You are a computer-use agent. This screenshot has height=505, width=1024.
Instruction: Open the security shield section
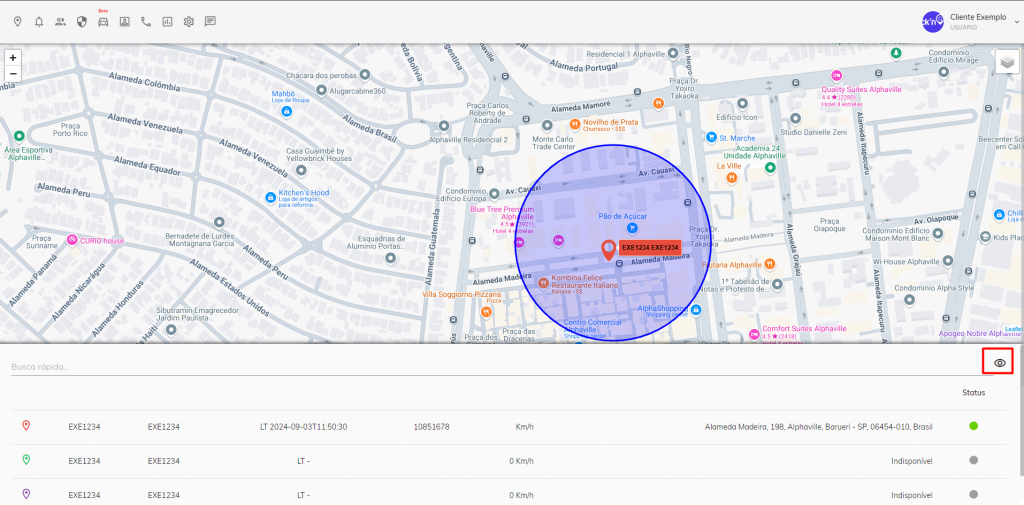[82, 22]
